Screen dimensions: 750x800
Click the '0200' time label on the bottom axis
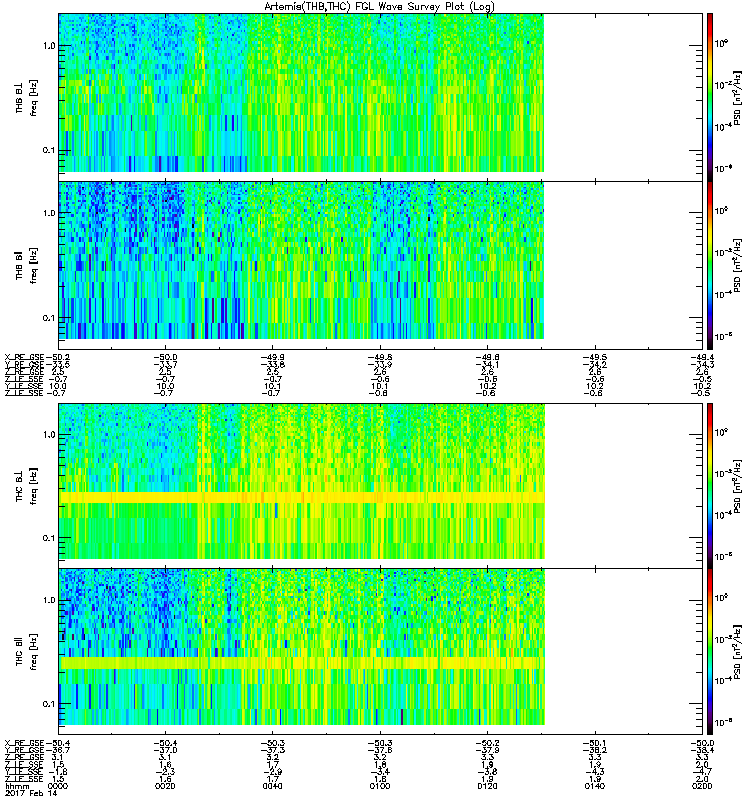pos(702,786)
